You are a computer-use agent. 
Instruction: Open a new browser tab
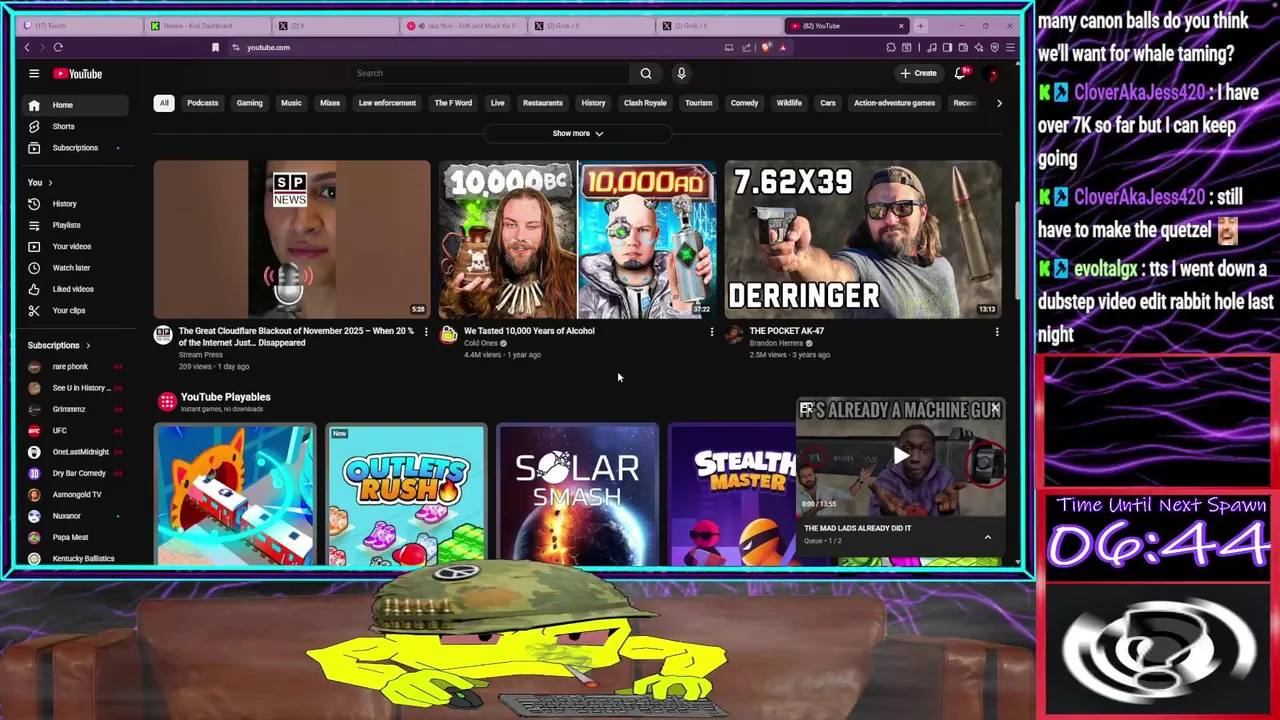pos(920,26)
